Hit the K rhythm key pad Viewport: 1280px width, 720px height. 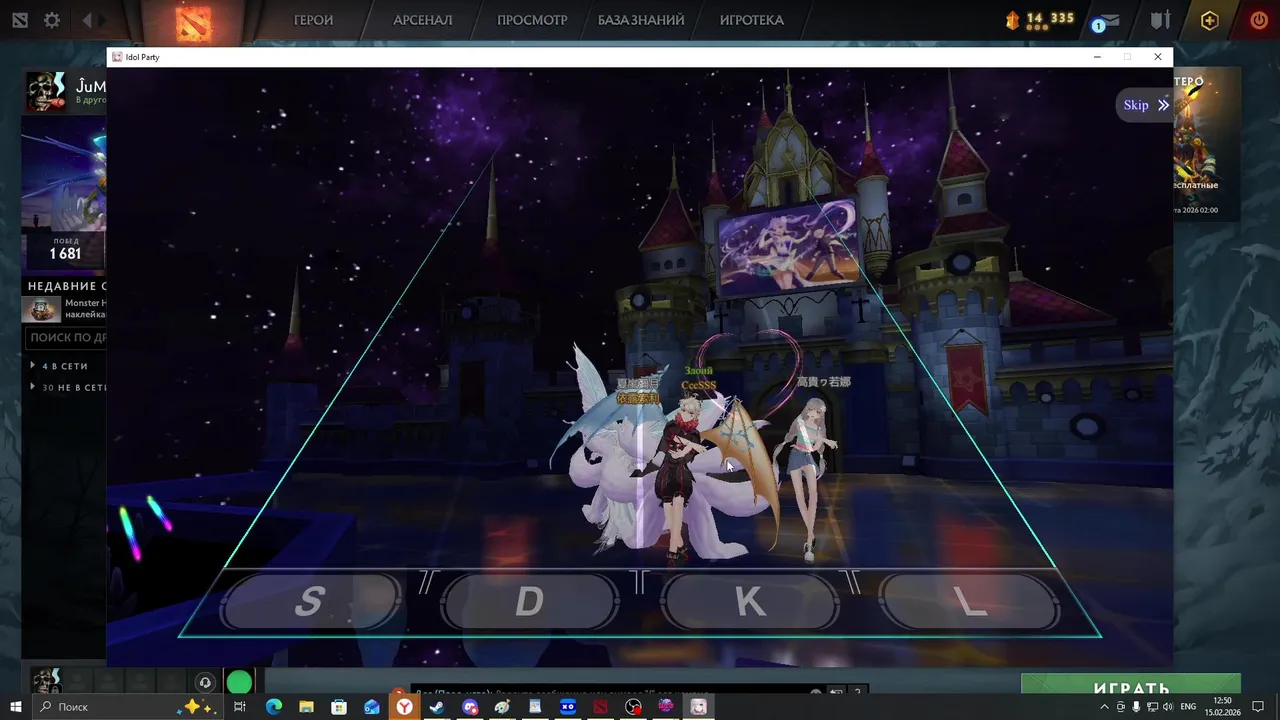point(750,601)
